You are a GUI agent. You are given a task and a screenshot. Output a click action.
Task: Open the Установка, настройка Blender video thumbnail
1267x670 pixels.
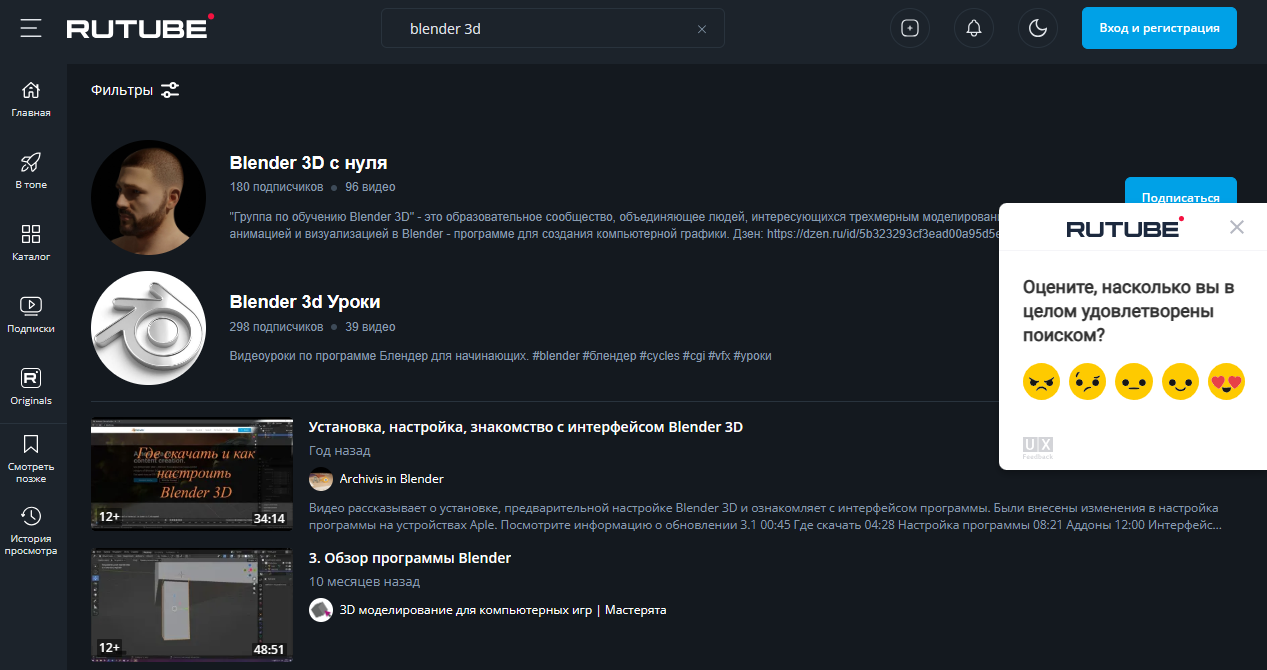click(x=192, y=474)
